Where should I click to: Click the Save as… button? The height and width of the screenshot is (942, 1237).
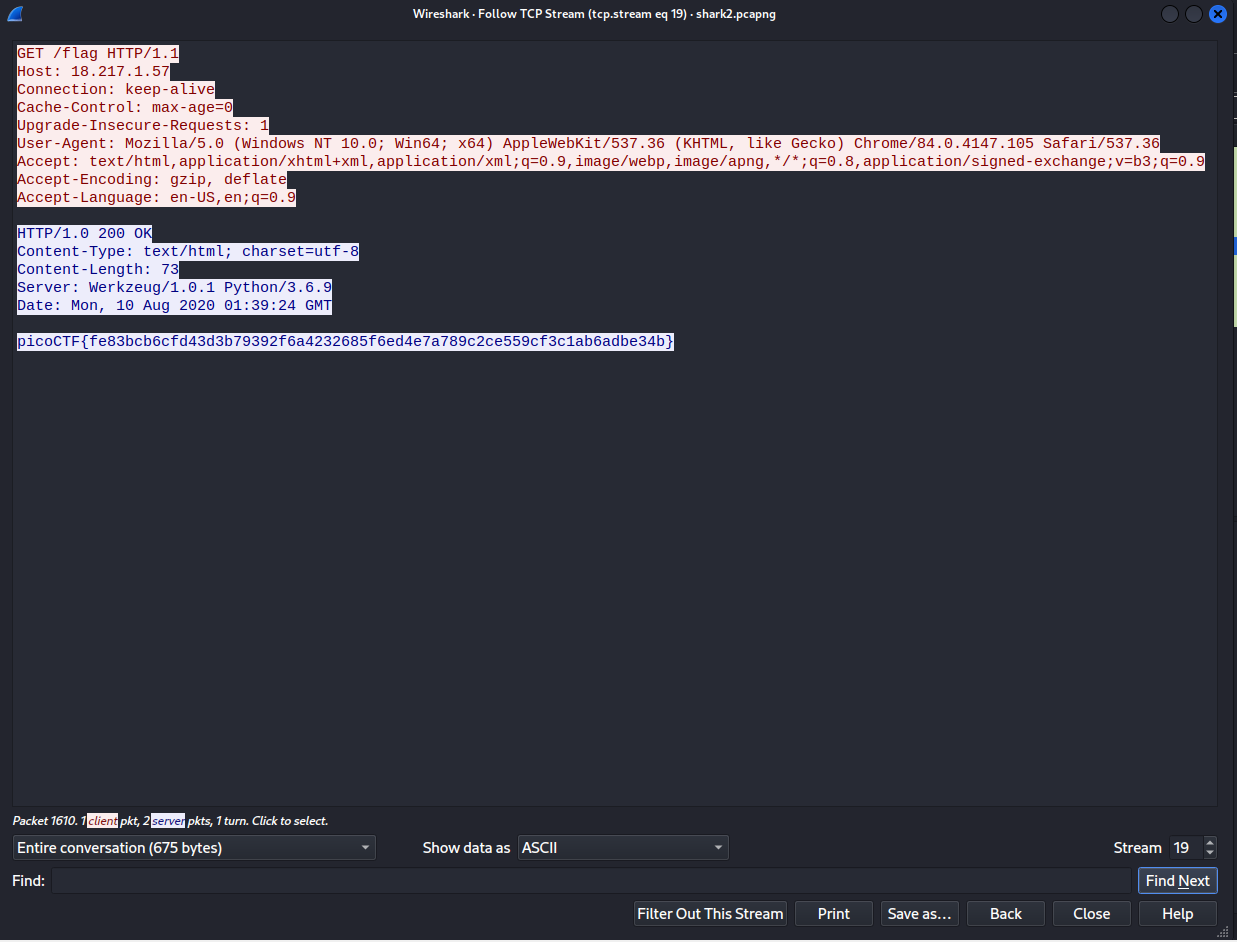coord(919,914)
